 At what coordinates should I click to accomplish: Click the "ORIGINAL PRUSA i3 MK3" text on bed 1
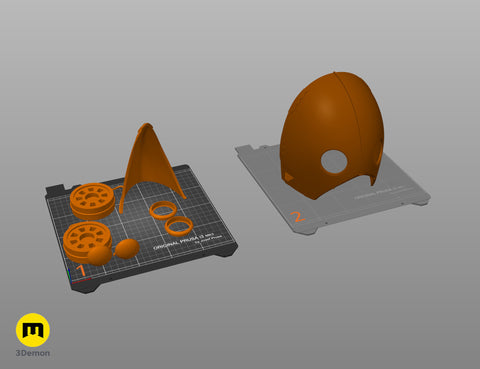[x=184, y=242]
